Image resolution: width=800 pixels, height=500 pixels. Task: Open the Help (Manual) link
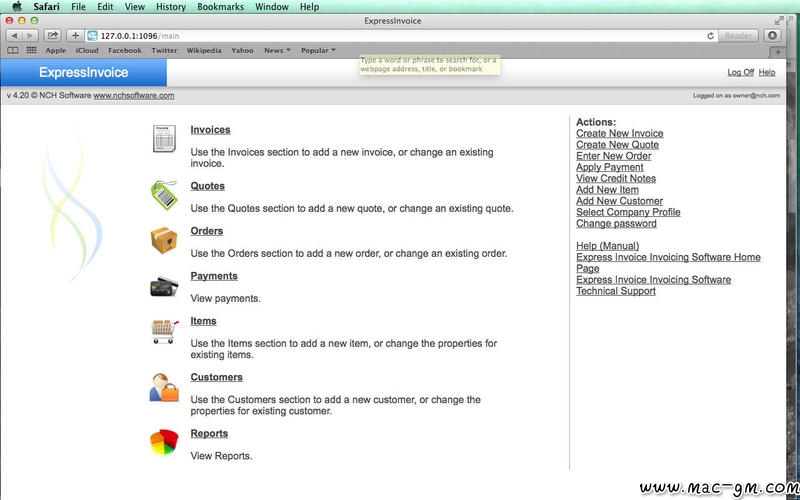(607, 246)
